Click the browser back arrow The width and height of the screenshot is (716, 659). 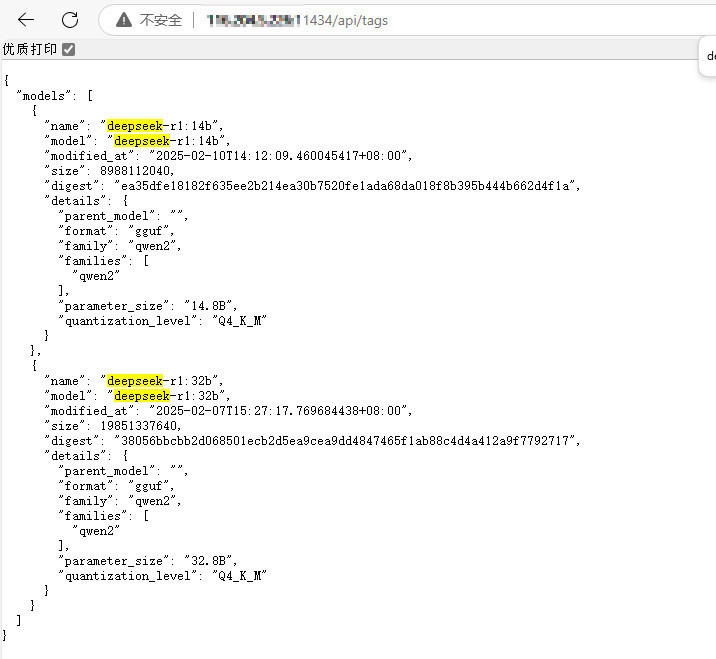pyautogui.click(x=26, y=20)
